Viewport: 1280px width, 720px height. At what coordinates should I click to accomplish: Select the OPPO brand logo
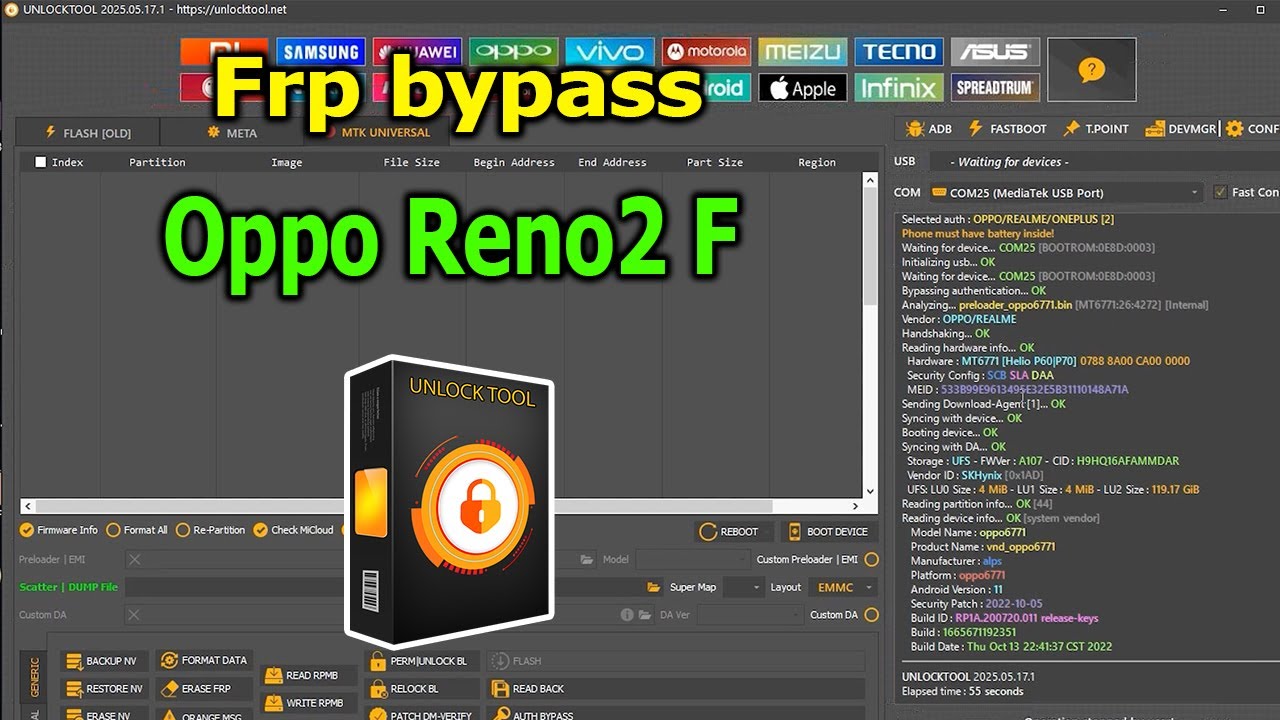512,52
